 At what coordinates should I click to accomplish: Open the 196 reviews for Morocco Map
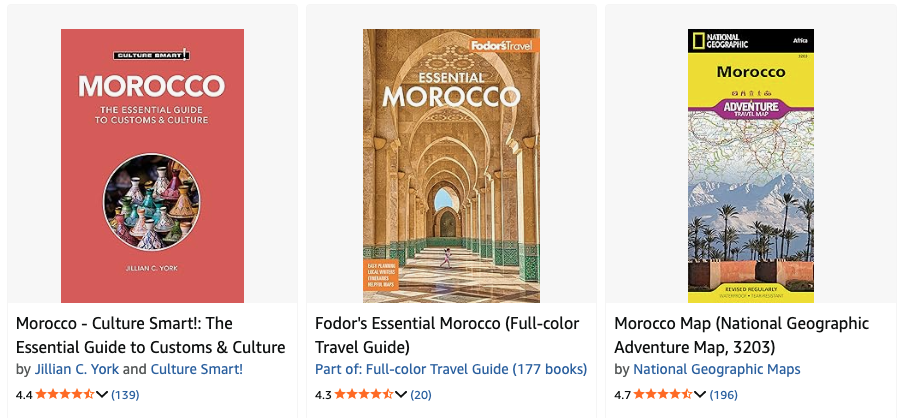click(x=723, y=394)
